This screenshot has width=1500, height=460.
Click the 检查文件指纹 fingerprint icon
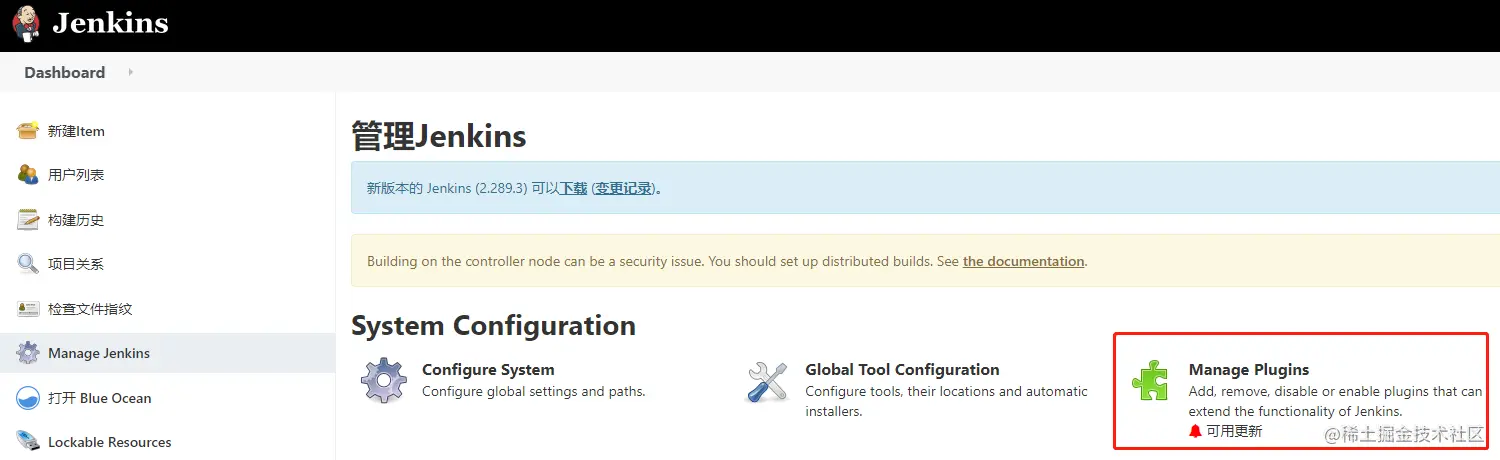point(28,309)
